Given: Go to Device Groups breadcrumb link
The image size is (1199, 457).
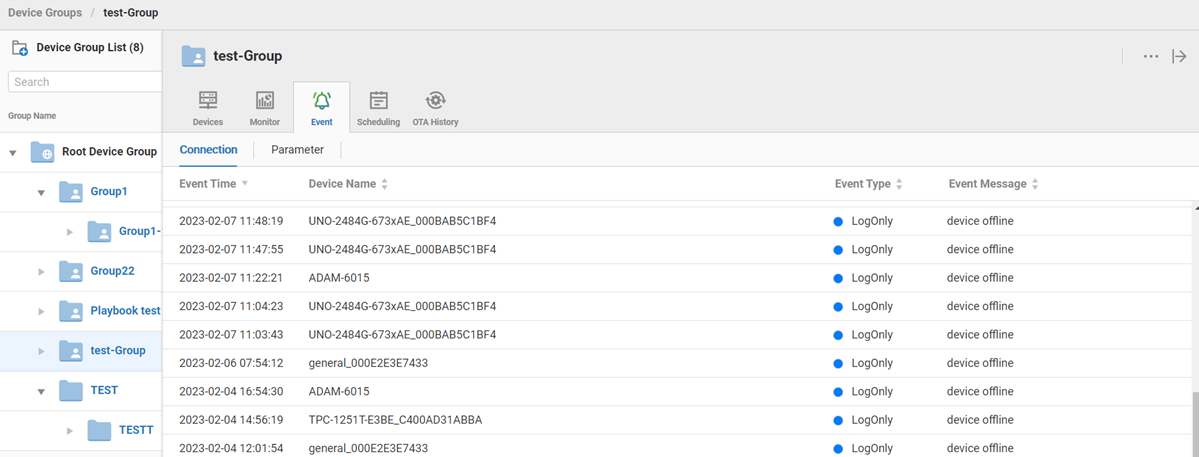Looking at the screenshot, I should pyautogui.click(x=45, y=13).
